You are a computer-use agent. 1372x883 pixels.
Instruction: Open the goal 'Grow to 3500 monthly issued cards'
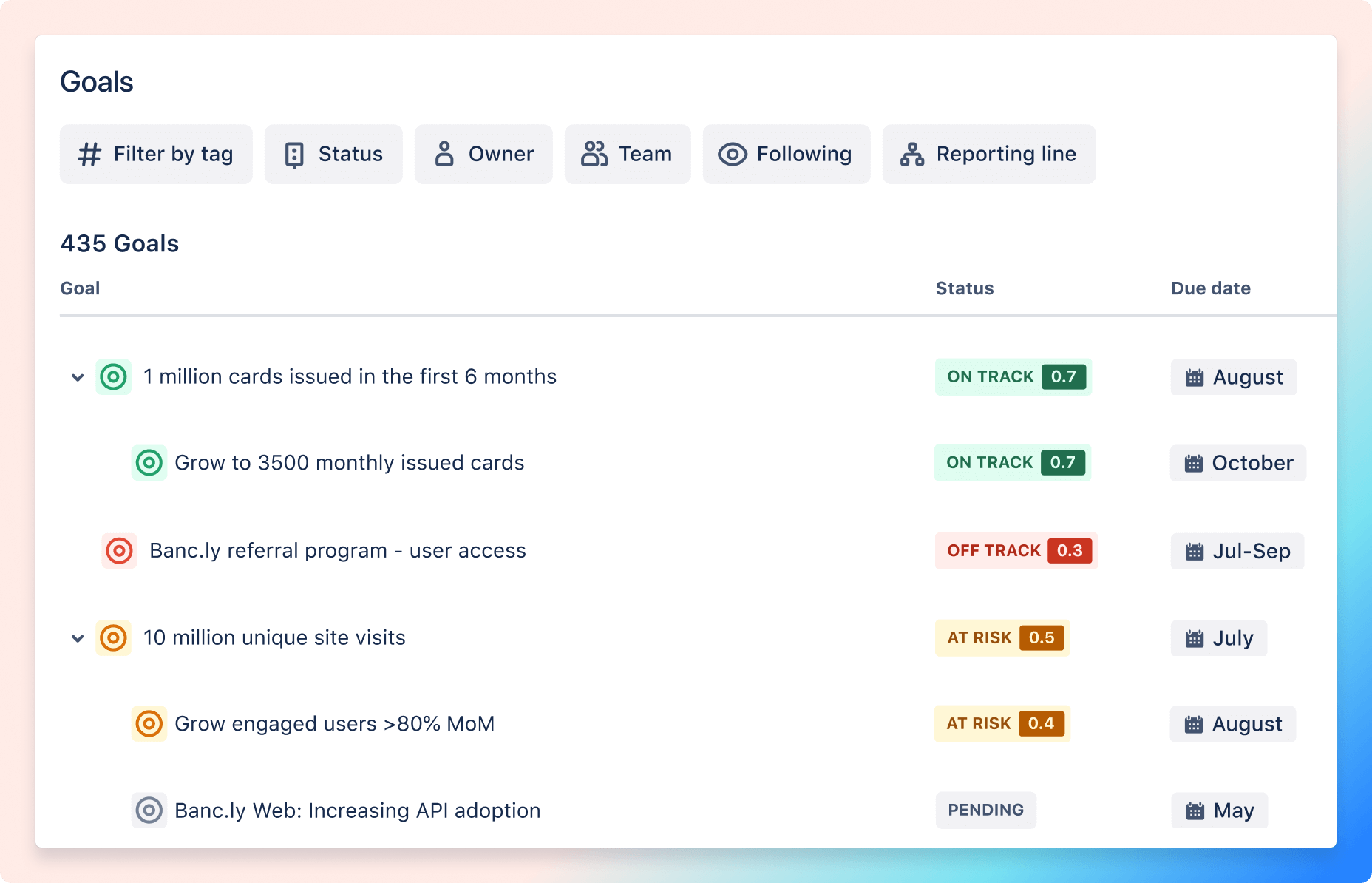click(348, 463)
